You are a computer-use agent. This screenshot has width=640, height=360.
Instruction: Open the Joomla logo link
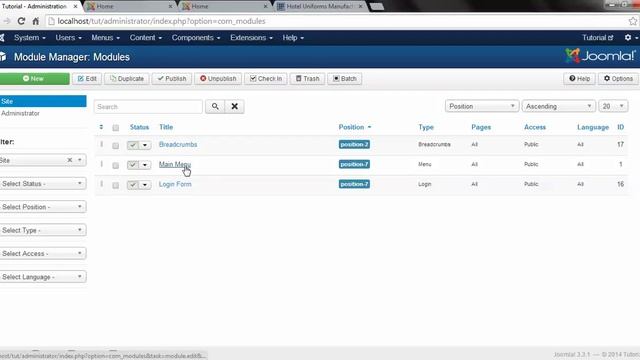tap(600, 56)
